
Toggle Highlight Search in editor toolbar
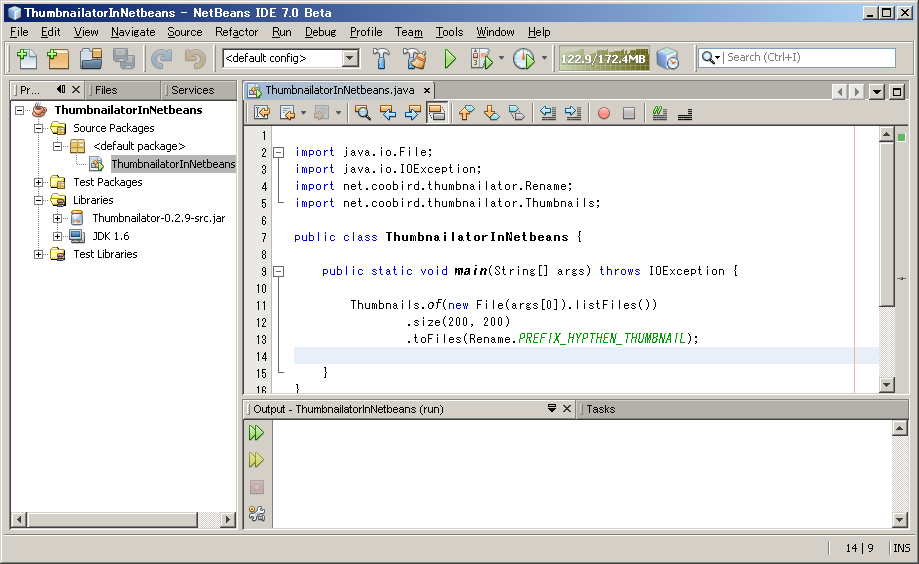point(437,113)
